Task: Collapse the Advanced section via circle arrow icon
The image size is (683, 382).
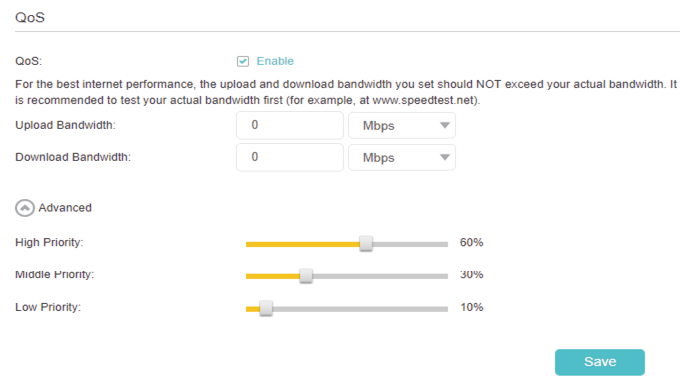Action: click(25, 208)
